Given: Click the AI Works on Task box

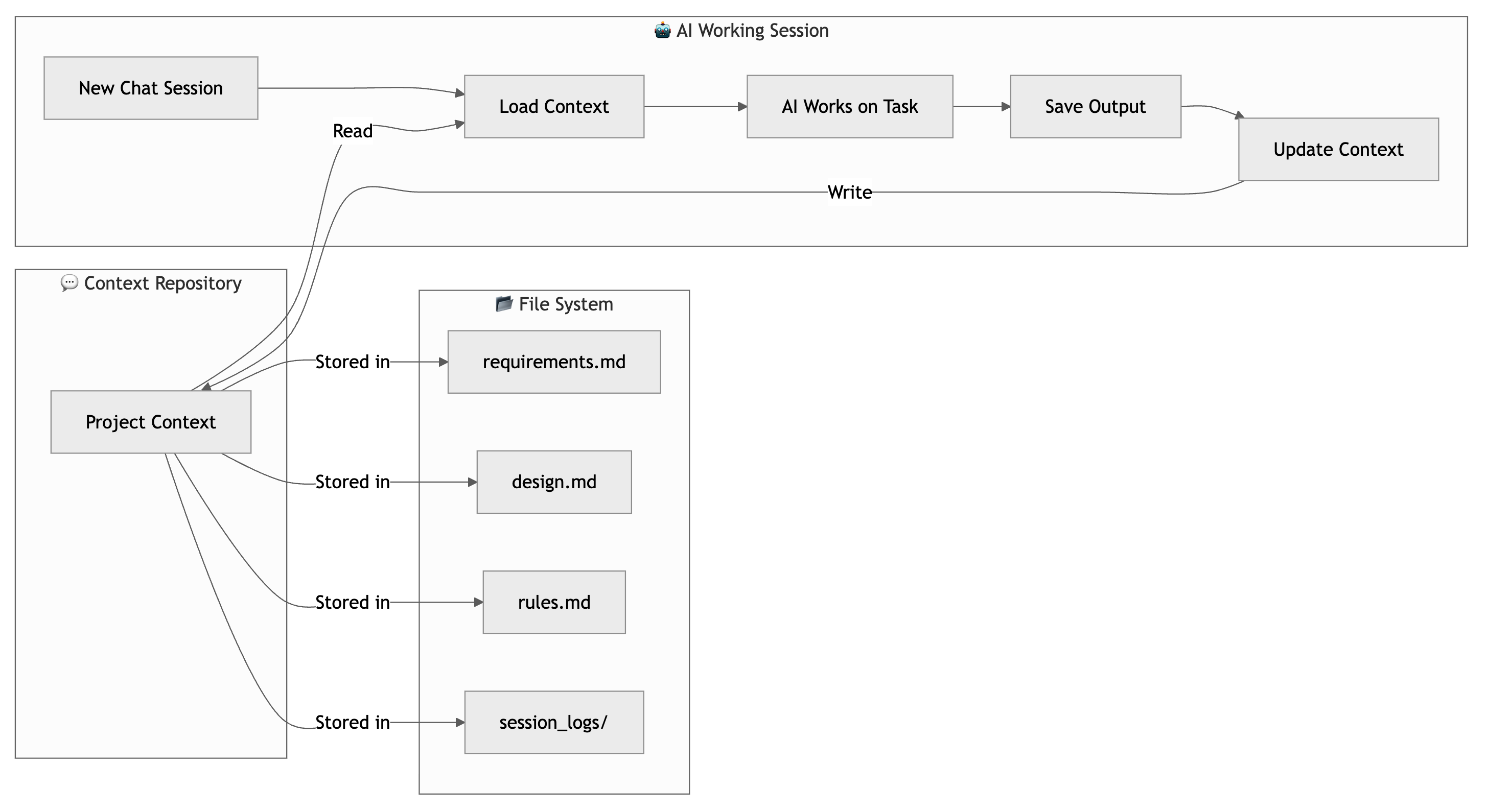Looking at the screenshot, I should tap(849, 107).
